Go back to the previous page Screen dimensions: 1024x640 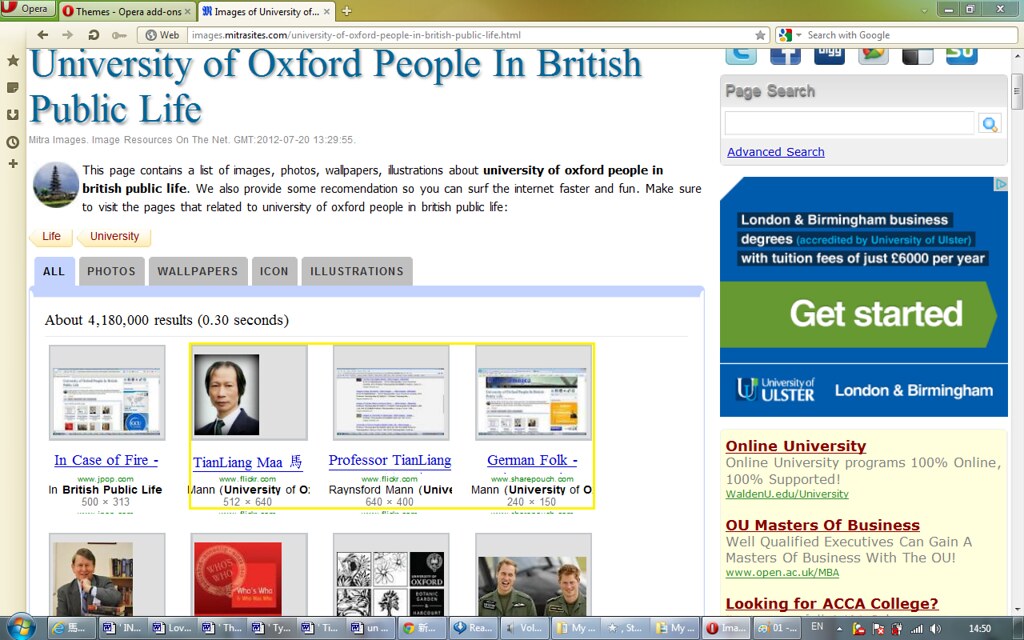click(x=42, y=35)
